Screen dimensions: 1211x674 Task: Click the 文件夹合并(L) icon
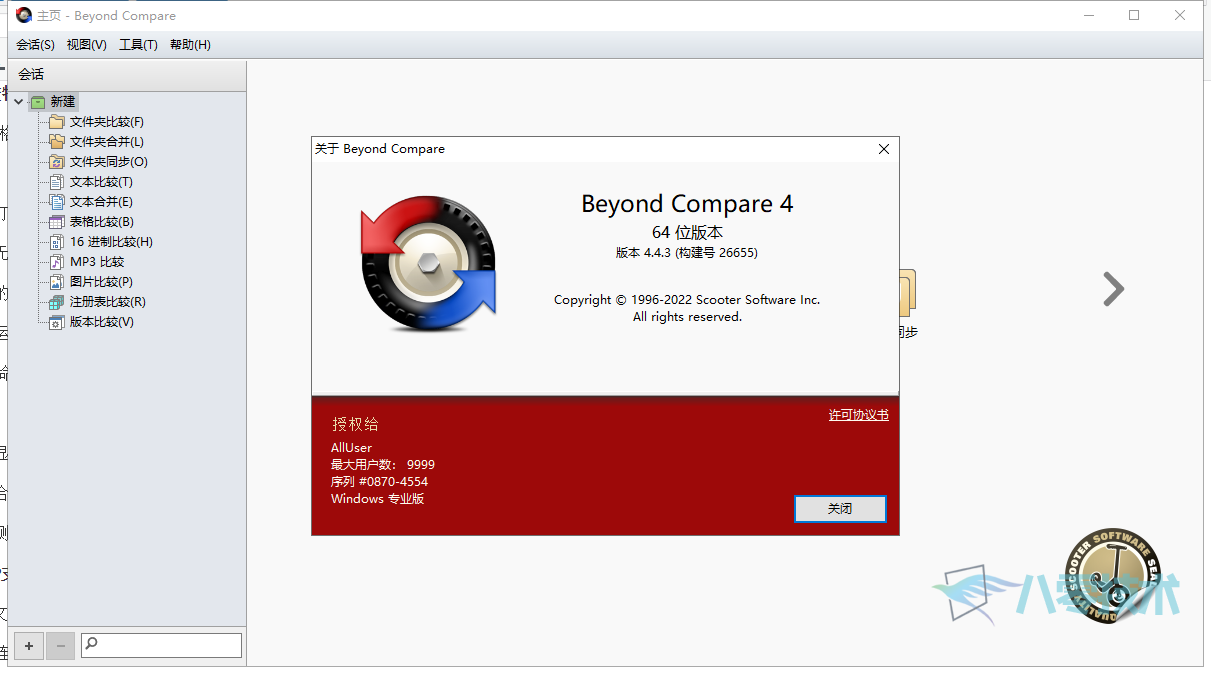[57, 142]
